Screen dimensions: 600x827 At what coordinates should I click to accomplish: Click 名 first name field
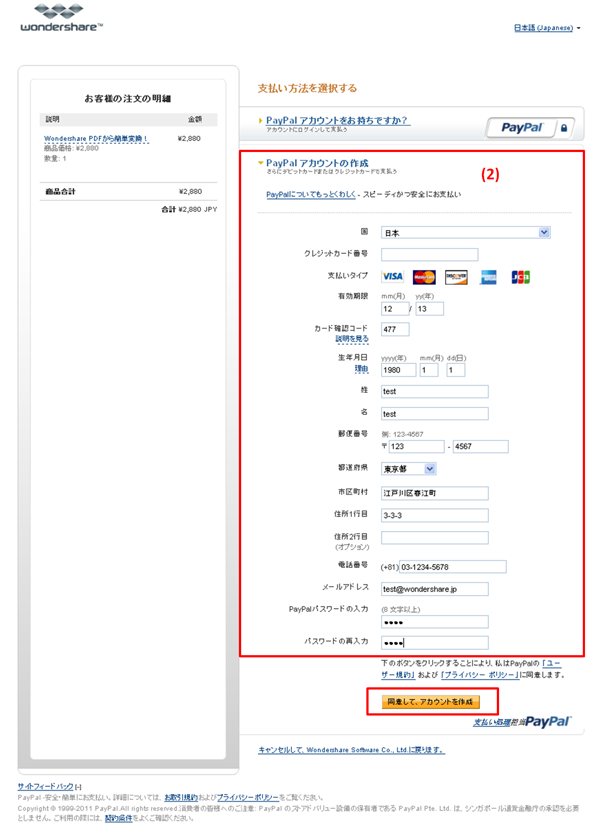click(x=434, y=414)
